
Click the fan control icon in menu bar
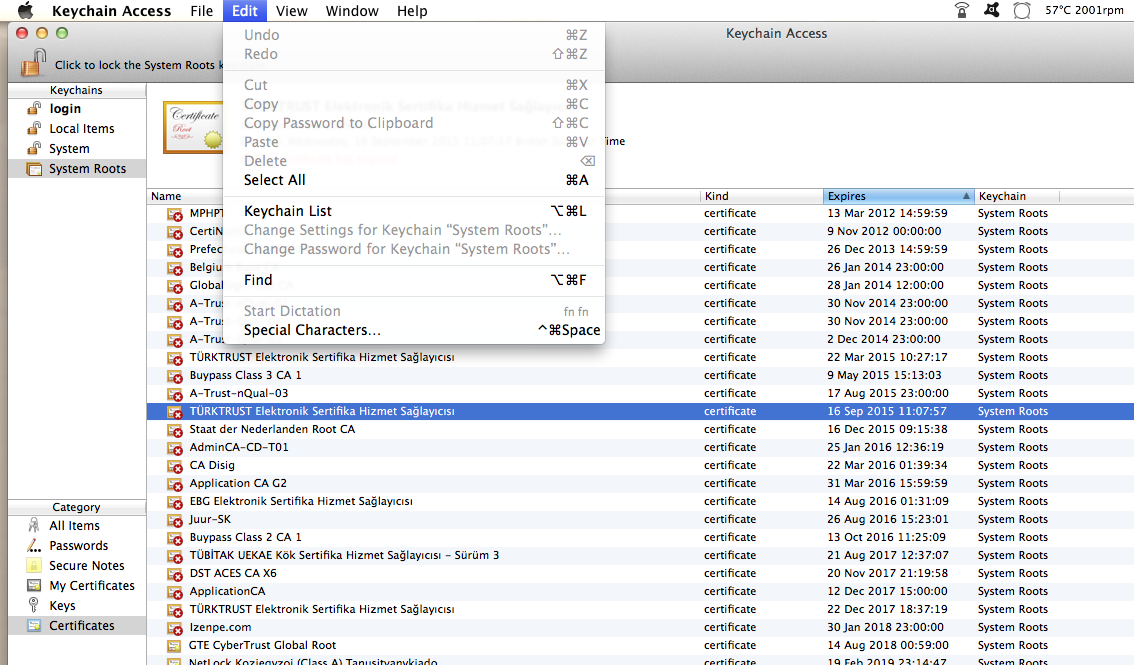click(x=992, y=10)
